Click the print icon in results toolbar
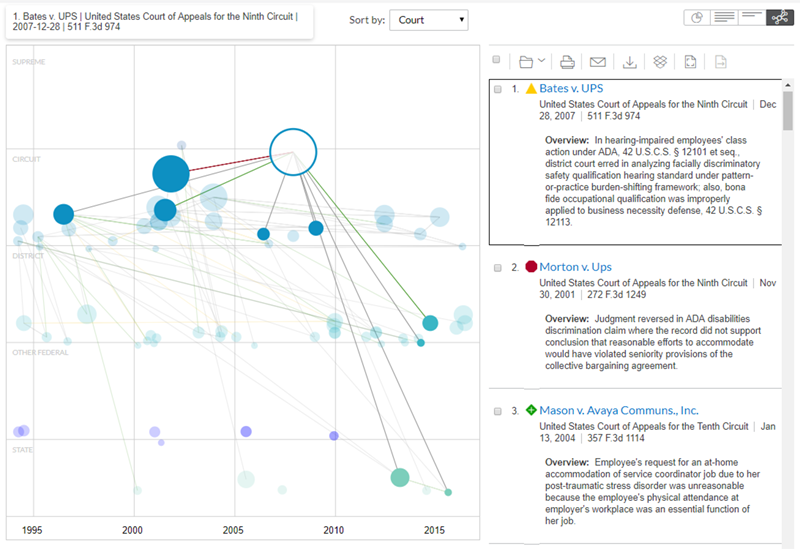The height and width of the screenshot is (549, 800). coord(567,62)
